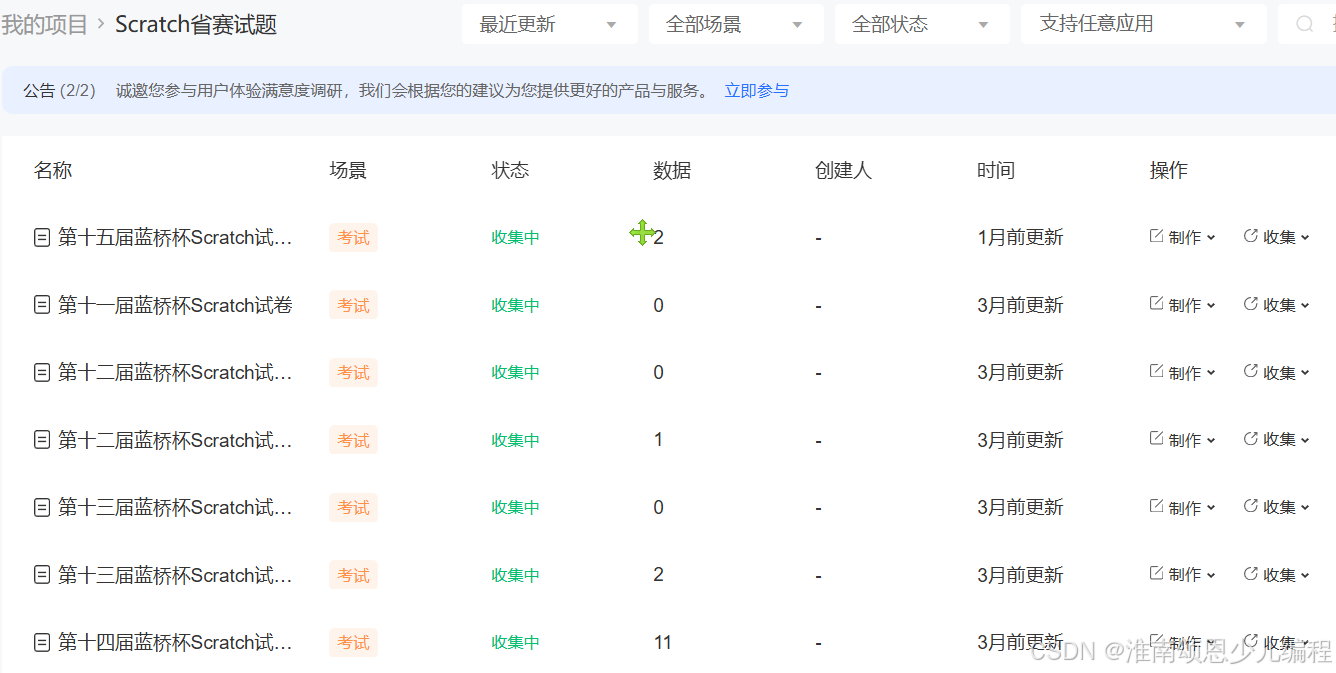This screenshot has height=673, width=1336.
Task: Click the document icon of 第十四届蓝桥杯Scratch row
Action: [x=42, y=643]
